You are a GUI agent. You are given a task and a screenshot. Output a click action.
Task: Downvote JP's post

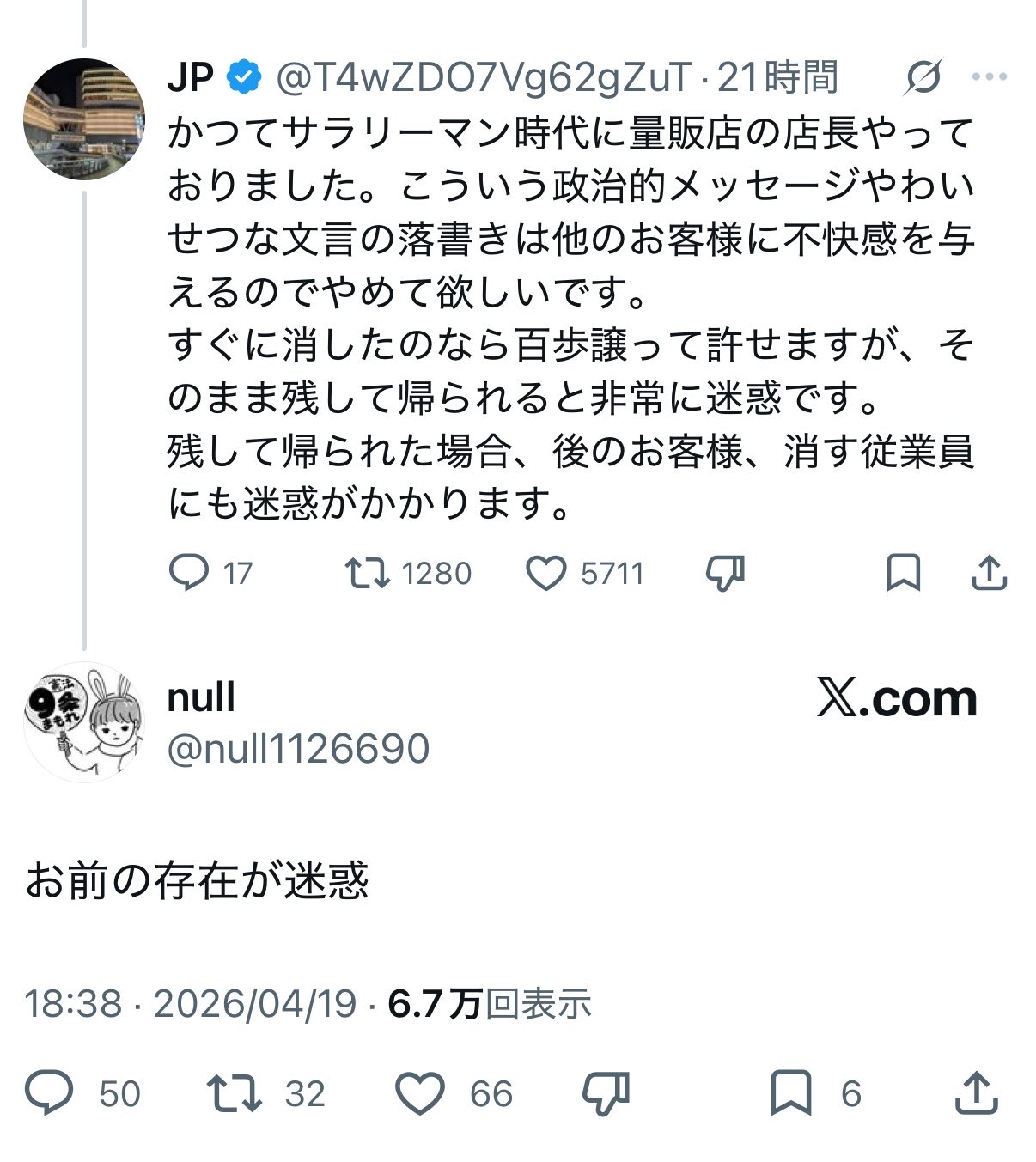[x=724, y=573]
